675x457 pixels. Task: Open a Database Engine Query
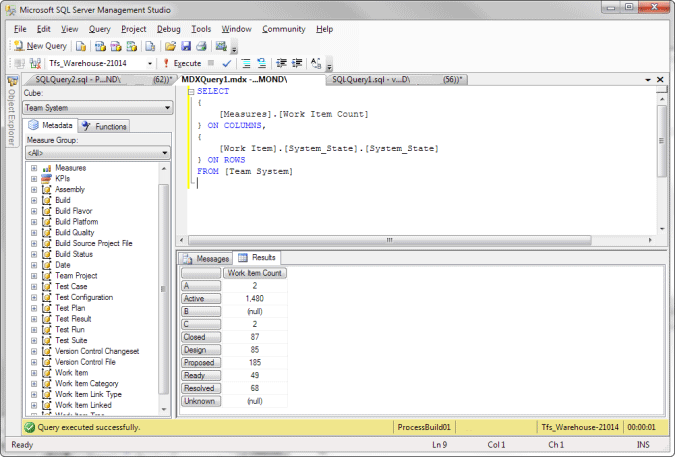(x=81, y=46)
